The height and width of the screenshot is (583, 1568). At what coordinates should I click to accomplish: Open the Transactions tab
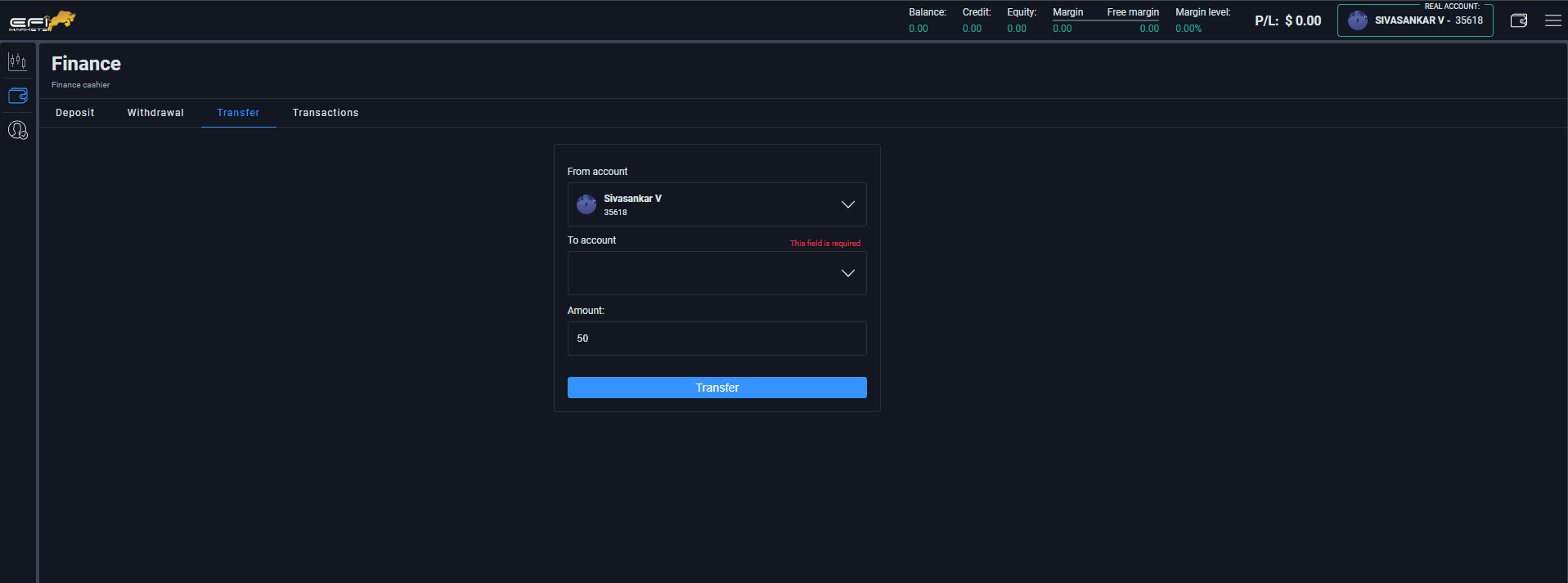[326, 113]
